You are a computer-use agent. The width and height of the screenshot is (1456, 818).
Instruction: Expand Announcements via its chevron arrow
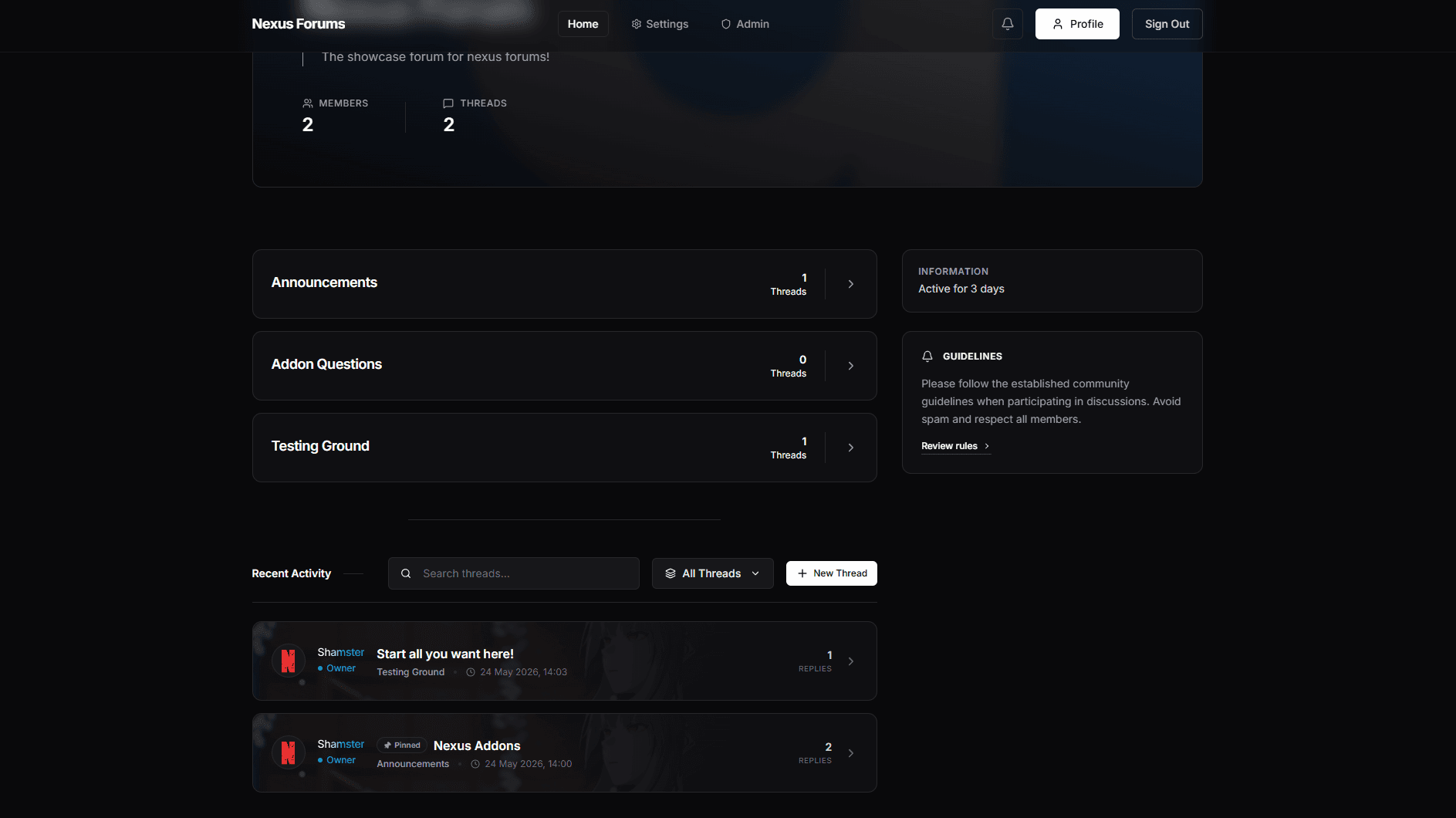point(850,284)
